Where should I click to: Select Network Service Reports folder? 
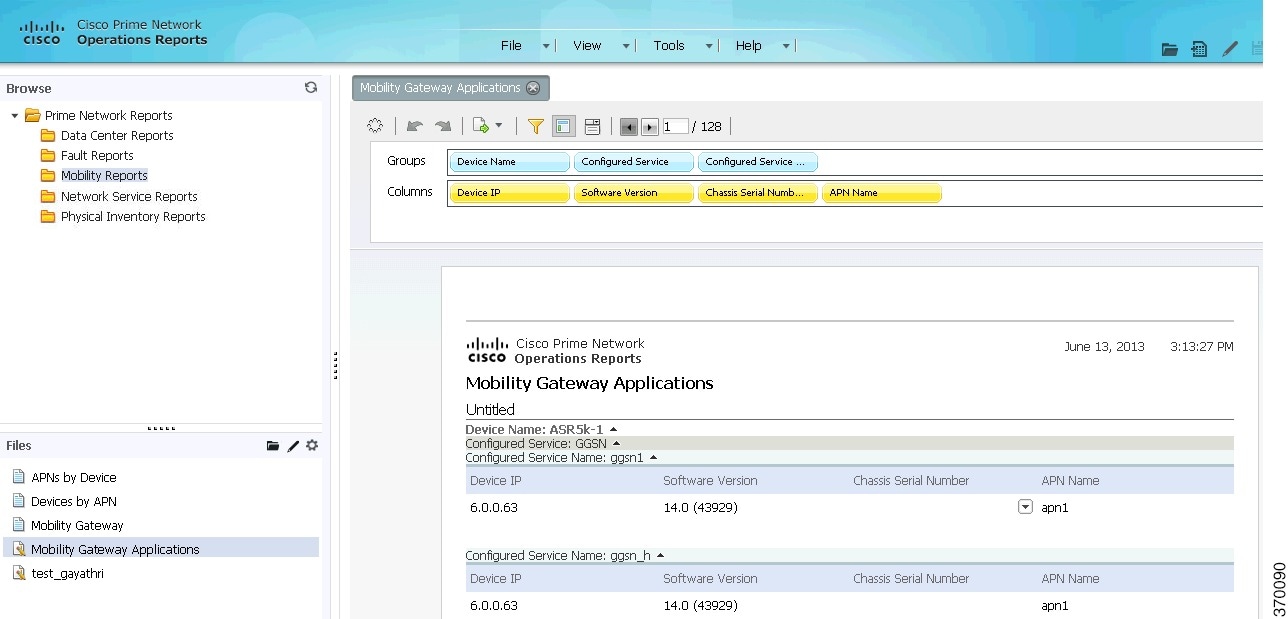[129, 197]
